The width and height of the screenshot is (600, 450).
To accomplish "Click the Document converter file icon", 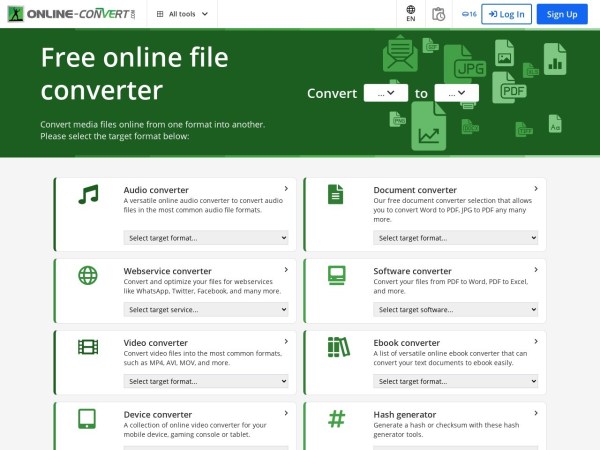I will click(337, 194).
